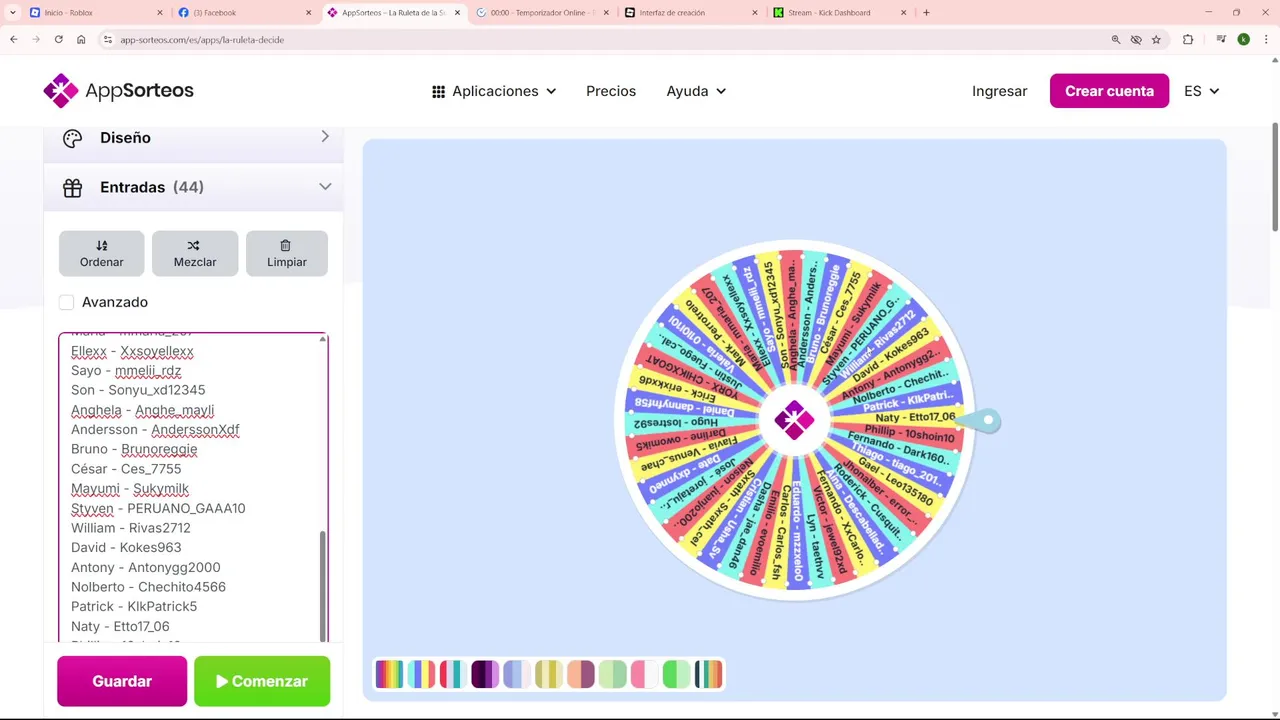Open a new browser tab
This screenshot has width=1280, height=720.
click(x=926, y=13)
